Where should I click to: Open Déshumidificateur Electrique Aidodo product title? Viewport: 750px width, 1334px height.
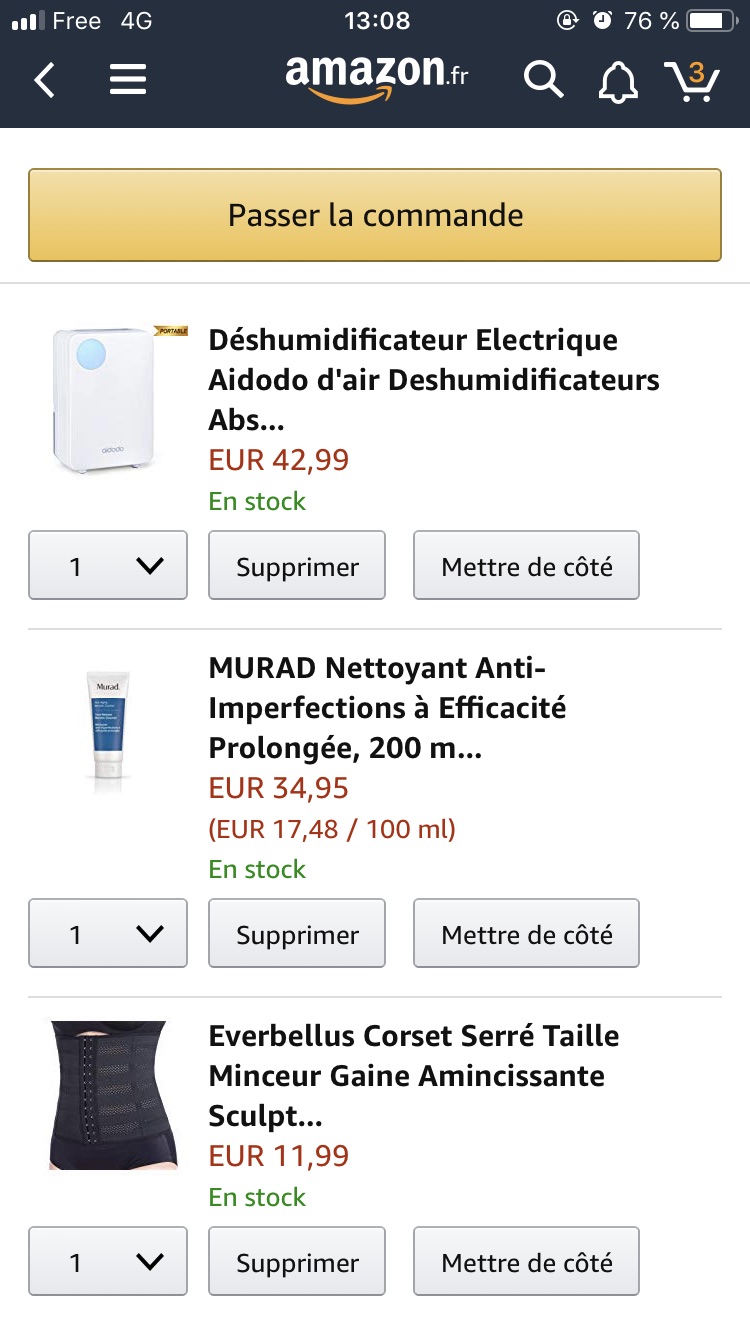tap(434, 380)
